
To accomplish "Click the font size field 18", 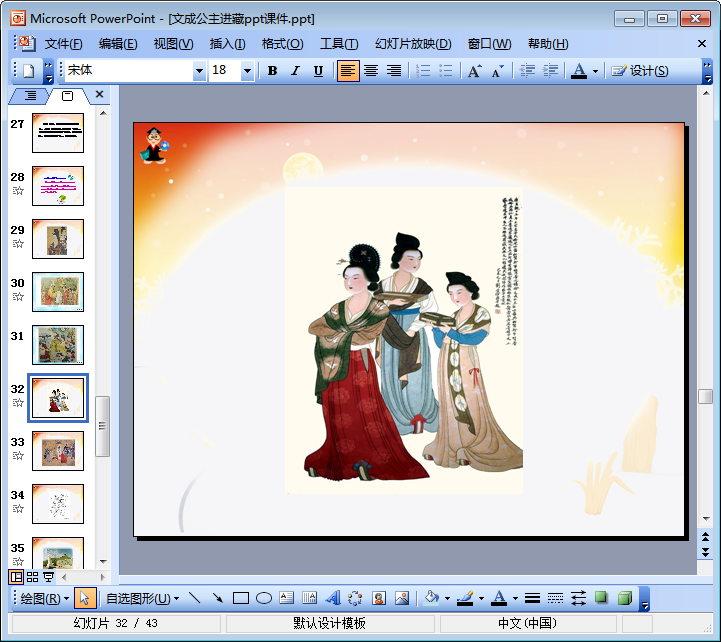I will [x=225, y=70].
